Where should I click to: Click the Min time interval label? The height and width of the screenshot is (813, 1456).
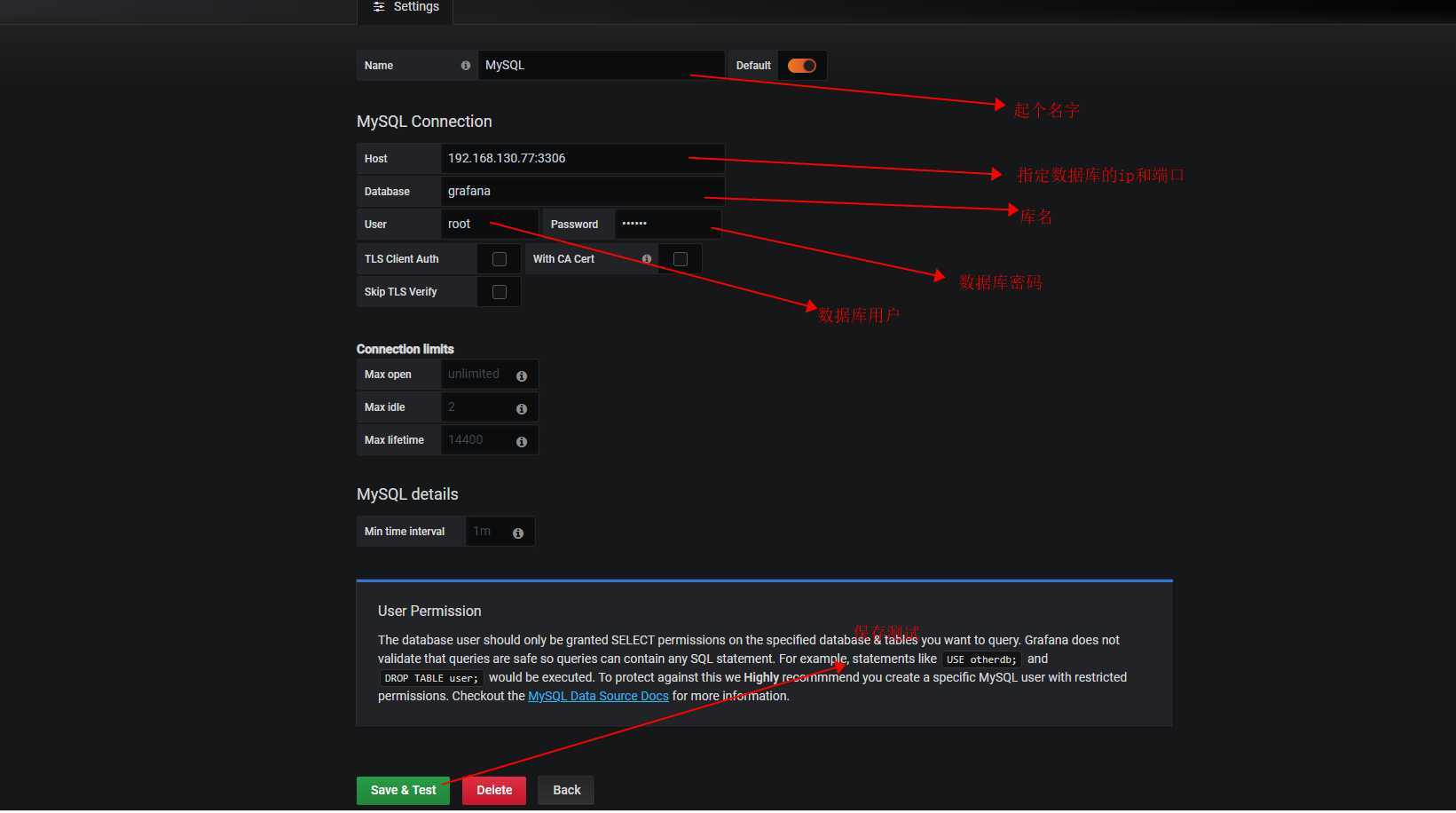(405, 532)
